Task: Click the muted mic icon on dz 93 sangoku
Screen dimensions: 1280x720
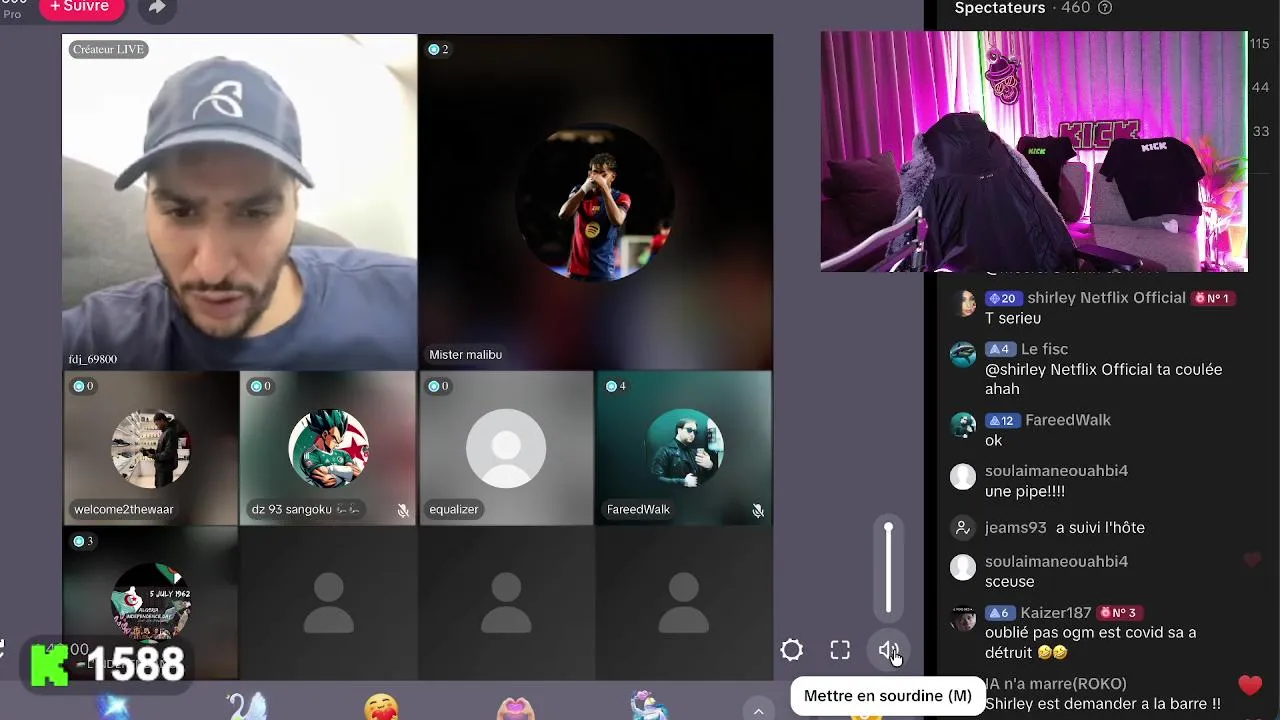Action: 402,510
